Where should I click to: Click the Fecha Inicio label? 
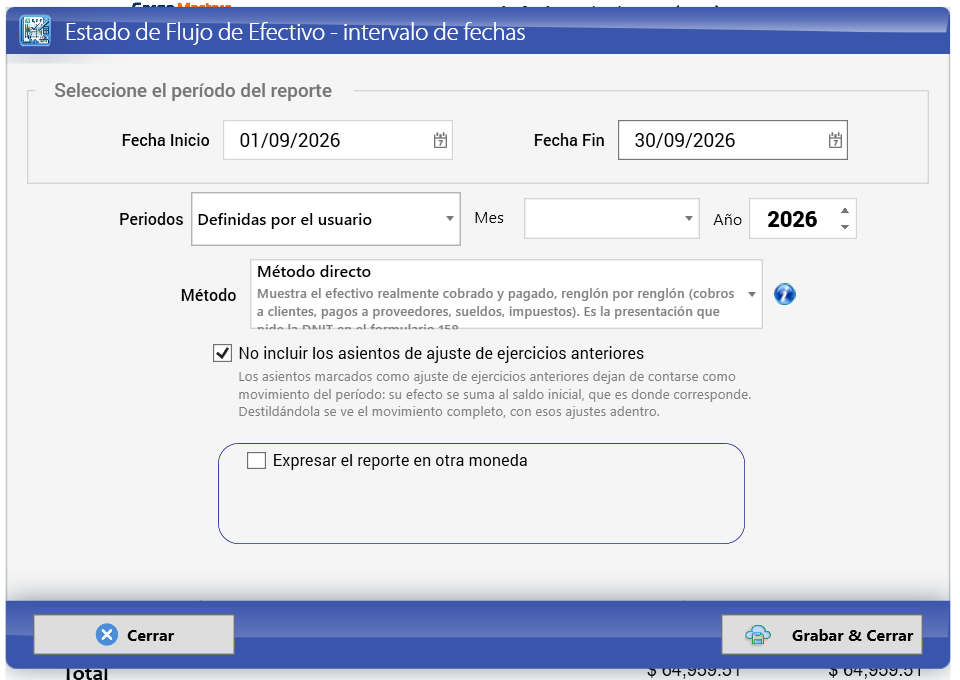[165, 140]
